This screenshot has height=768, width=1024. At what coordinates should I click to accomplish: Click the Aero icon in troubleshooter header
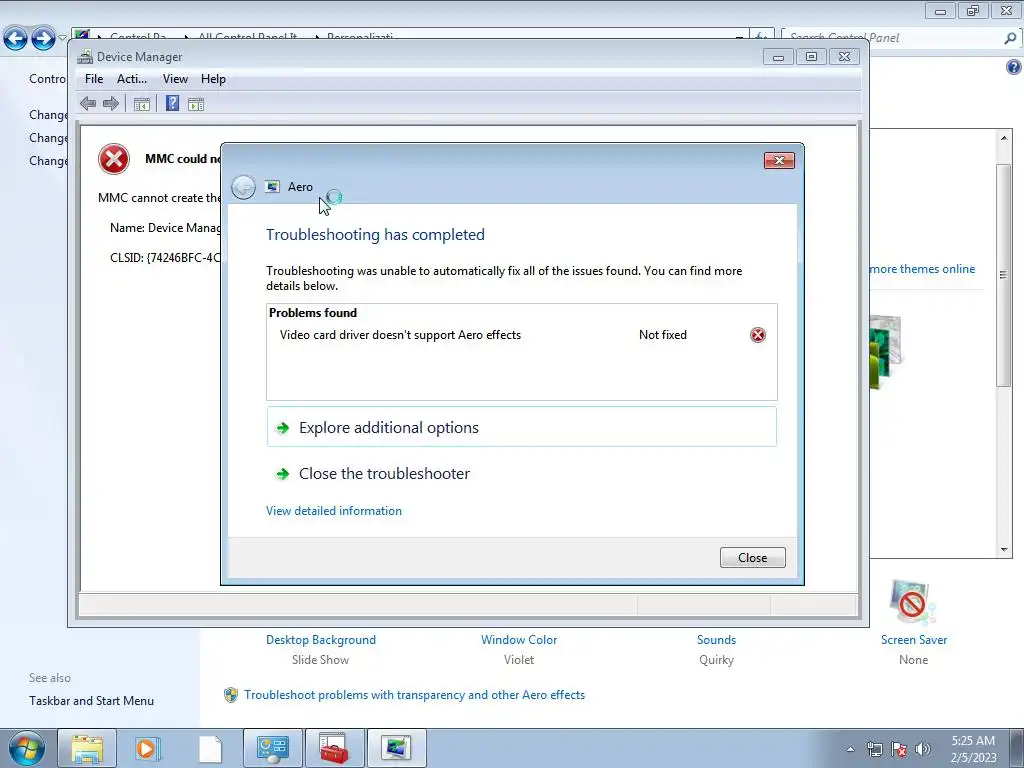point(272,187)
